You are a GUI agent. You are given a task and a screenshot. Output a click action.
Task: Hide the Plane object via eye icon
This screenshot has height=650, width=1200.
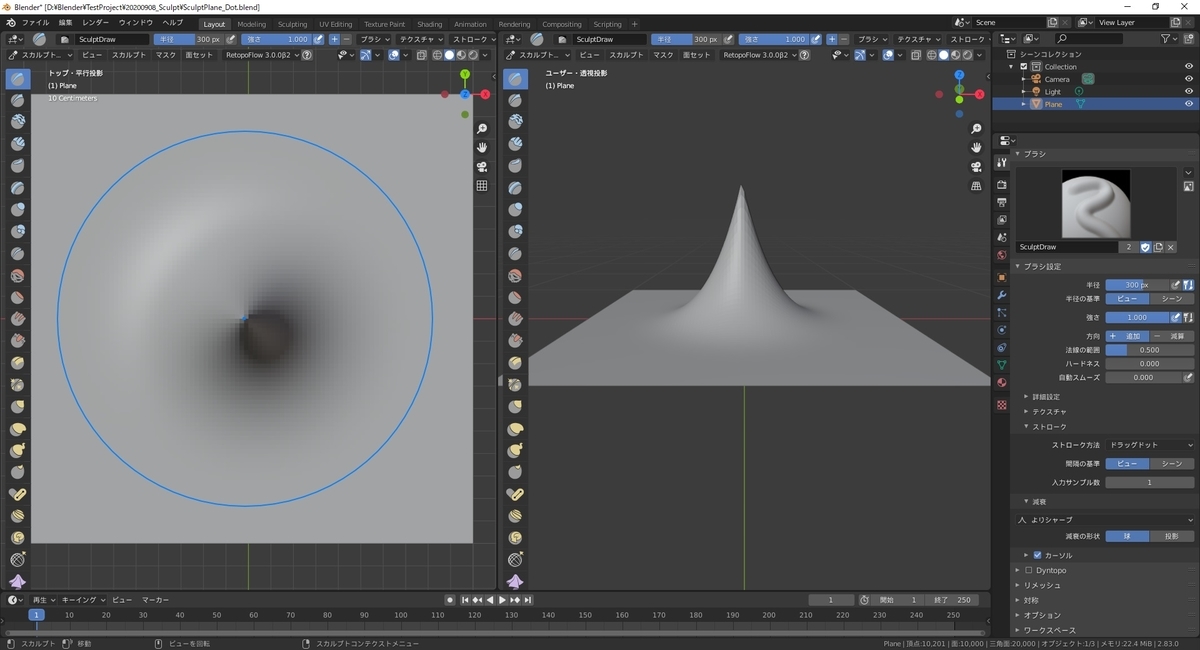pos(1189,104)
